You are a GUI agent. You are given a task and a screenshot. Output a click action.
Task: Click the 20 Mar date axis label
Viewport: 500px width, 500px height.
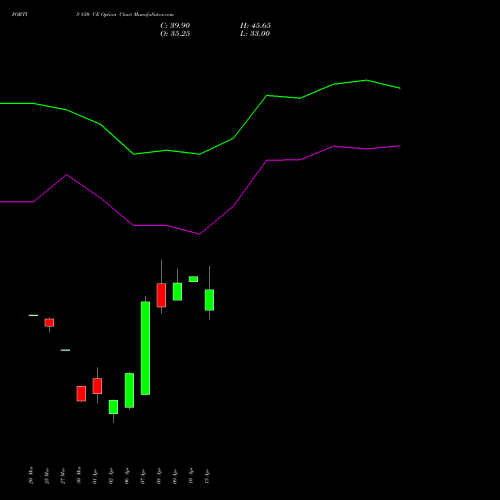point(31,475)
